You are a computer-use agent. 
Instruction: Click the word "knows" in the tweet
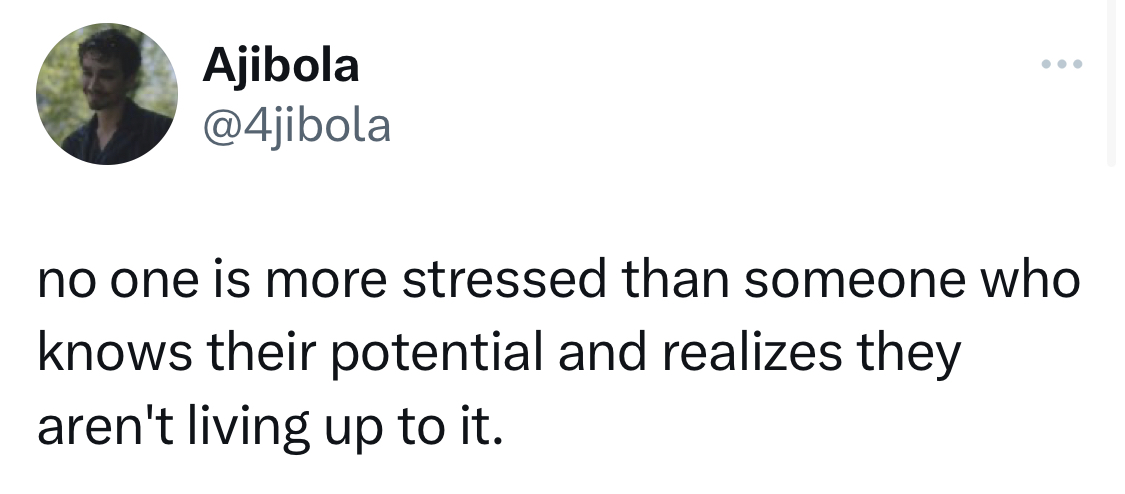(104, 354)
